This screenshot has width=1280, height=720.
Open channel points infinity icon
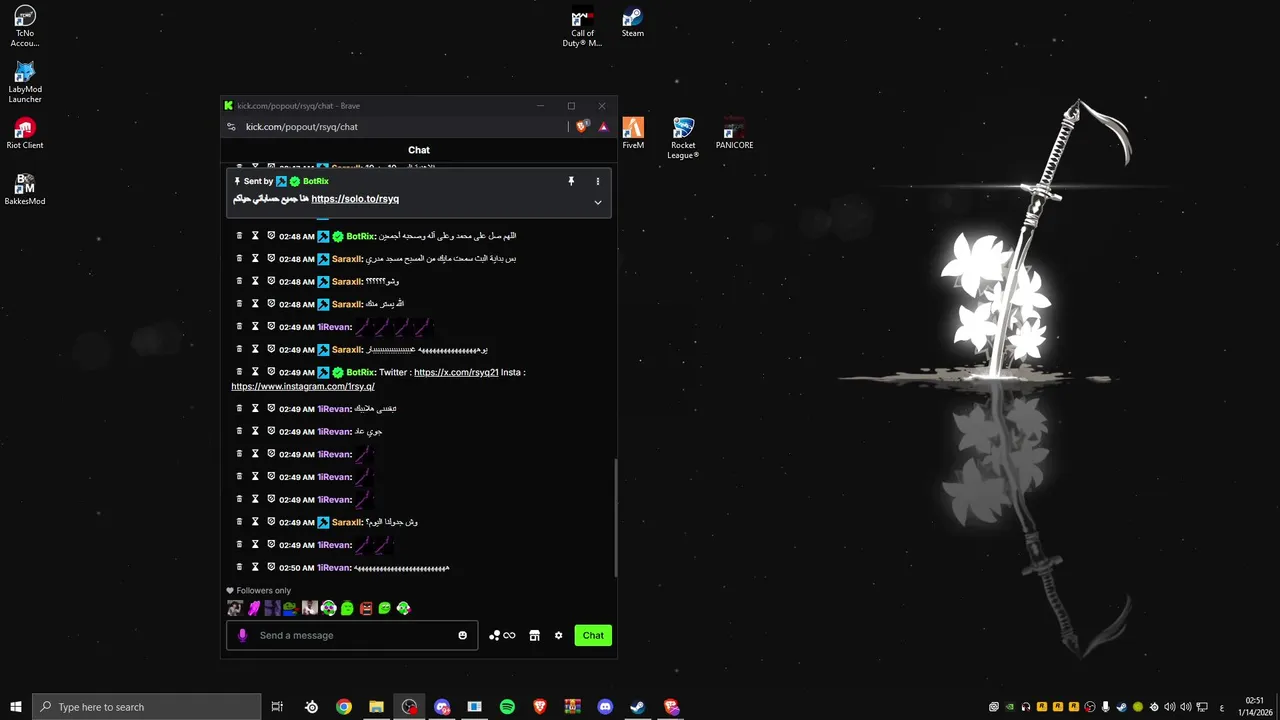pyautogui.click(x=502, y=635)
